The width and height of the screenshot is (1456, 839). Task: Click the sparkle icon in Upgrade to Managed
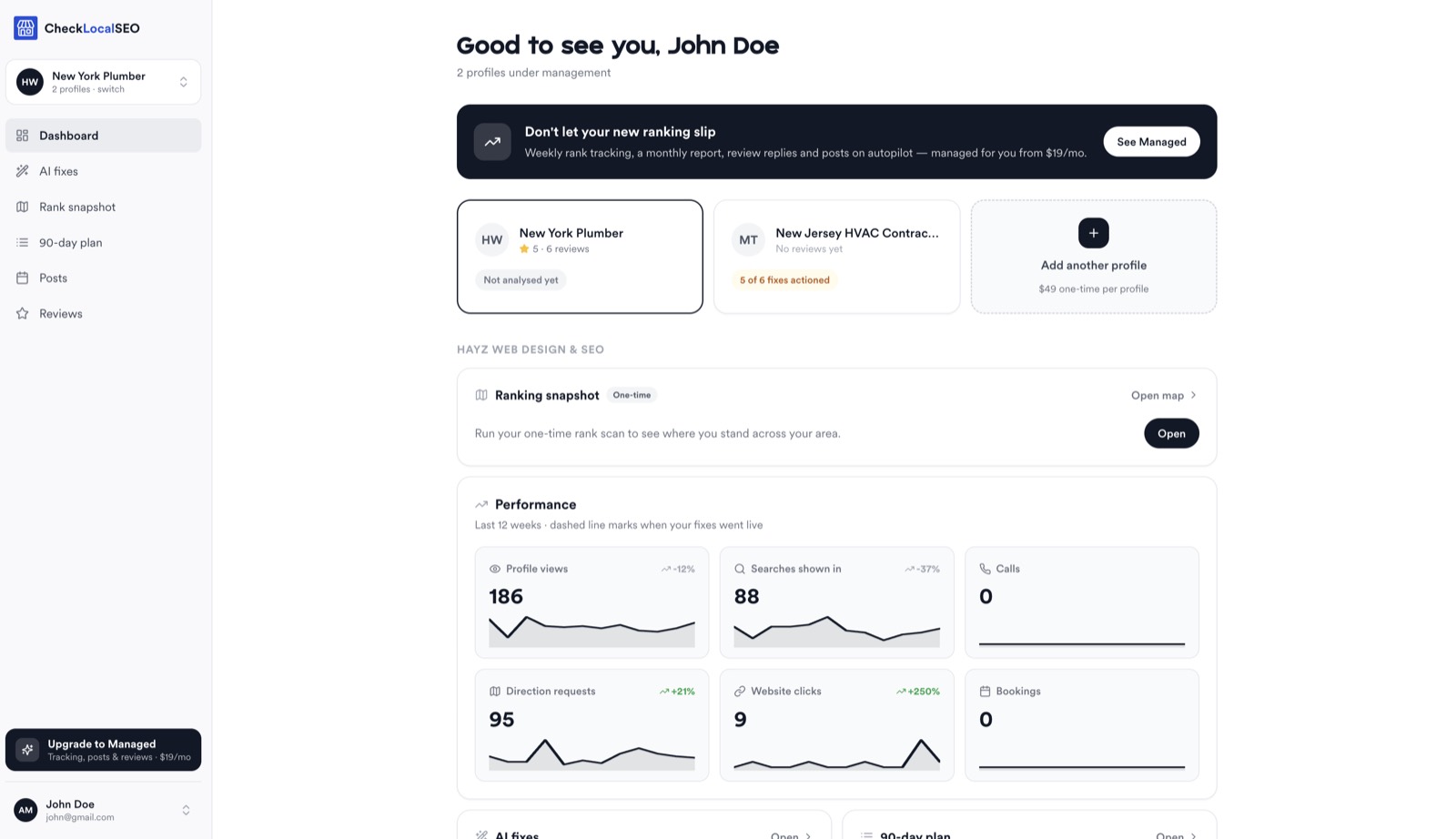tap(27, 750)
